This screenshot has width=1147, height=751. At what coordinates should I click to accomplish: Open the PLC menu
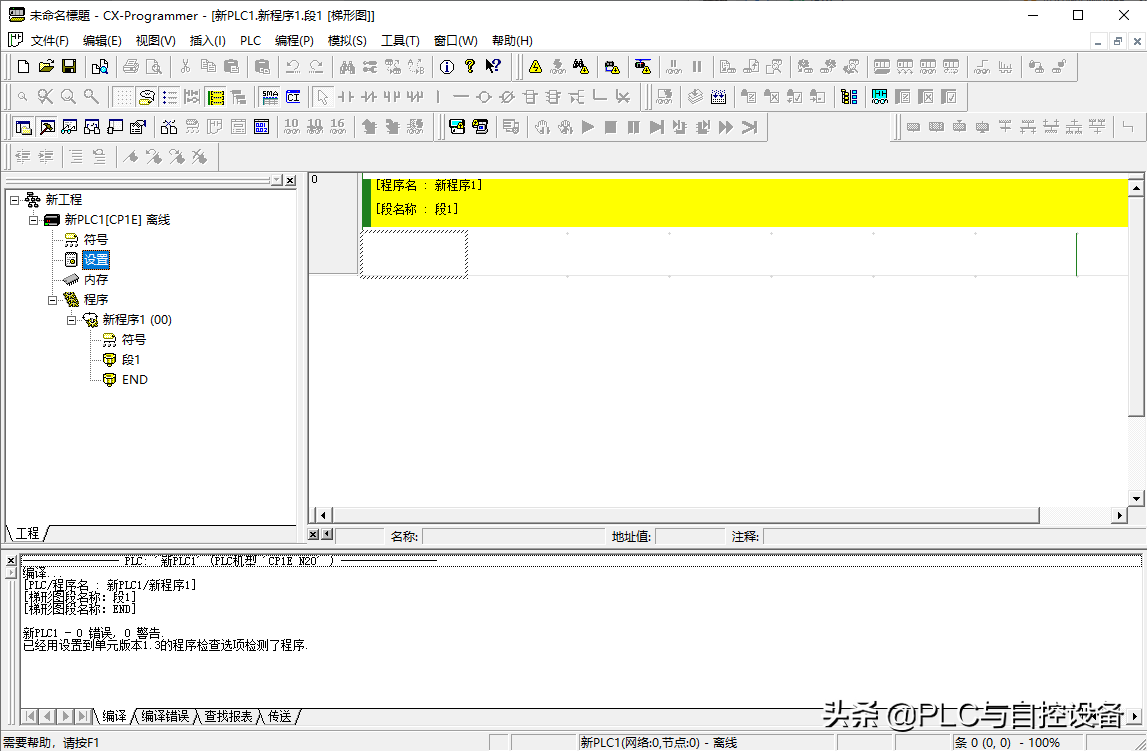pos(250,41)
